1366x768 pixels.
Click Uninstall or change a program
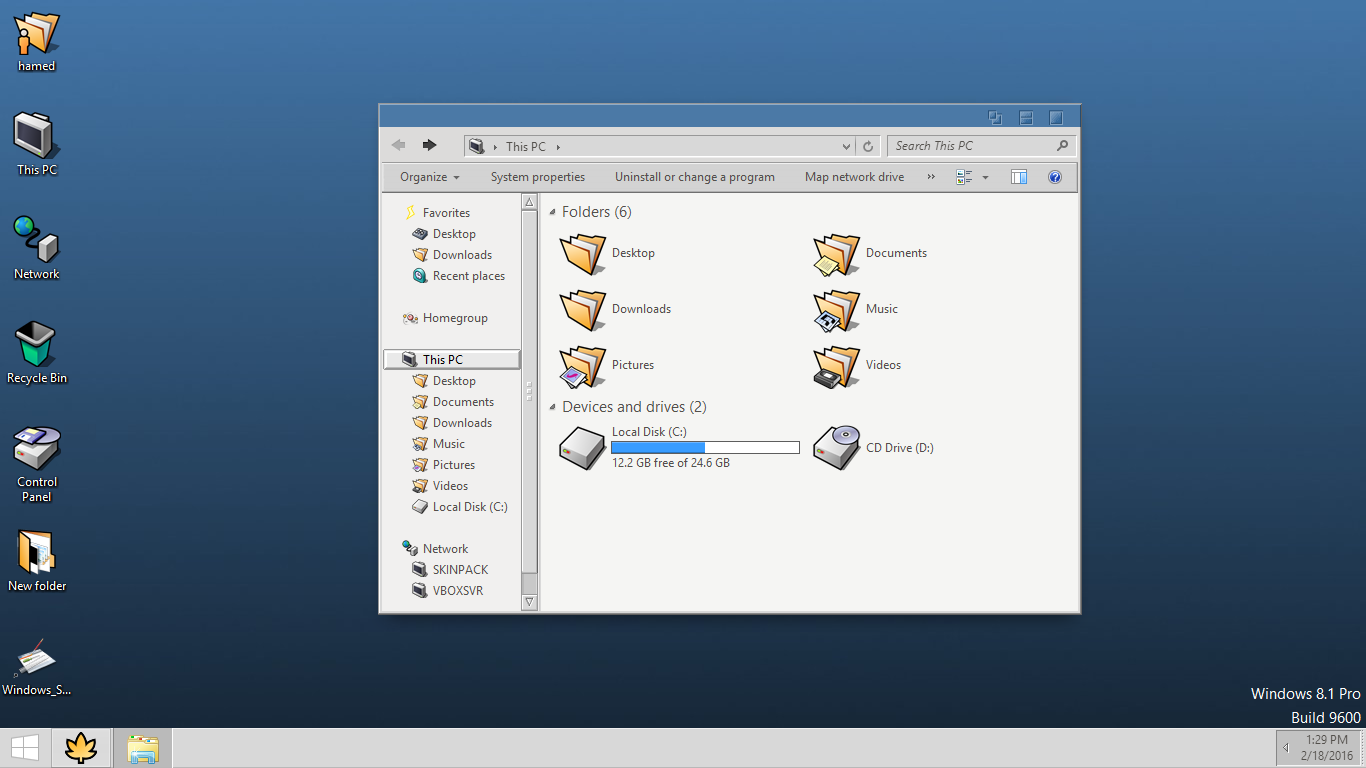point(694,177)
